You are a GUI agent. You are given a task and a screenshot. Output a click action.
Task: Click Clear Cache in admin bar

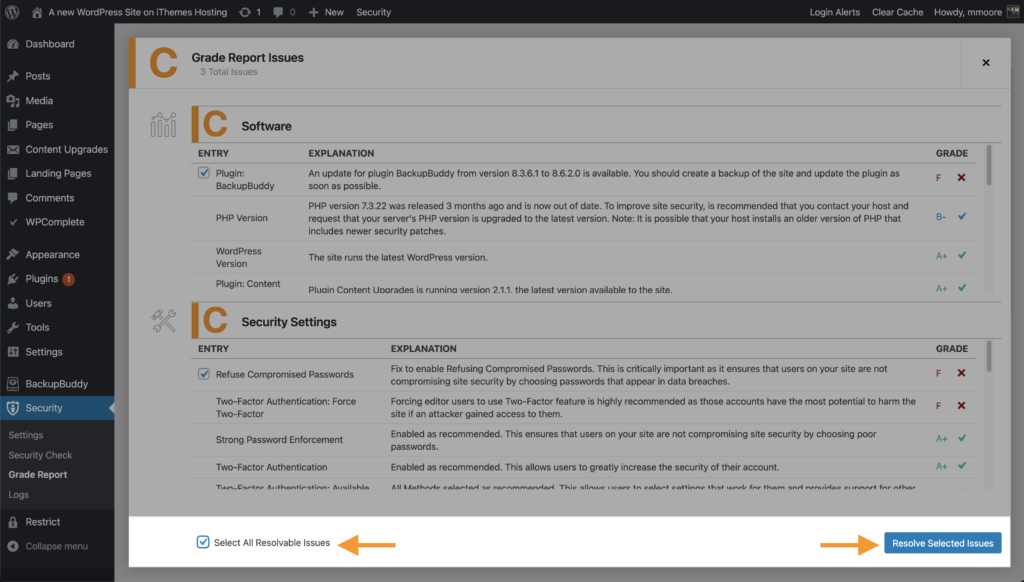point(897,12)
